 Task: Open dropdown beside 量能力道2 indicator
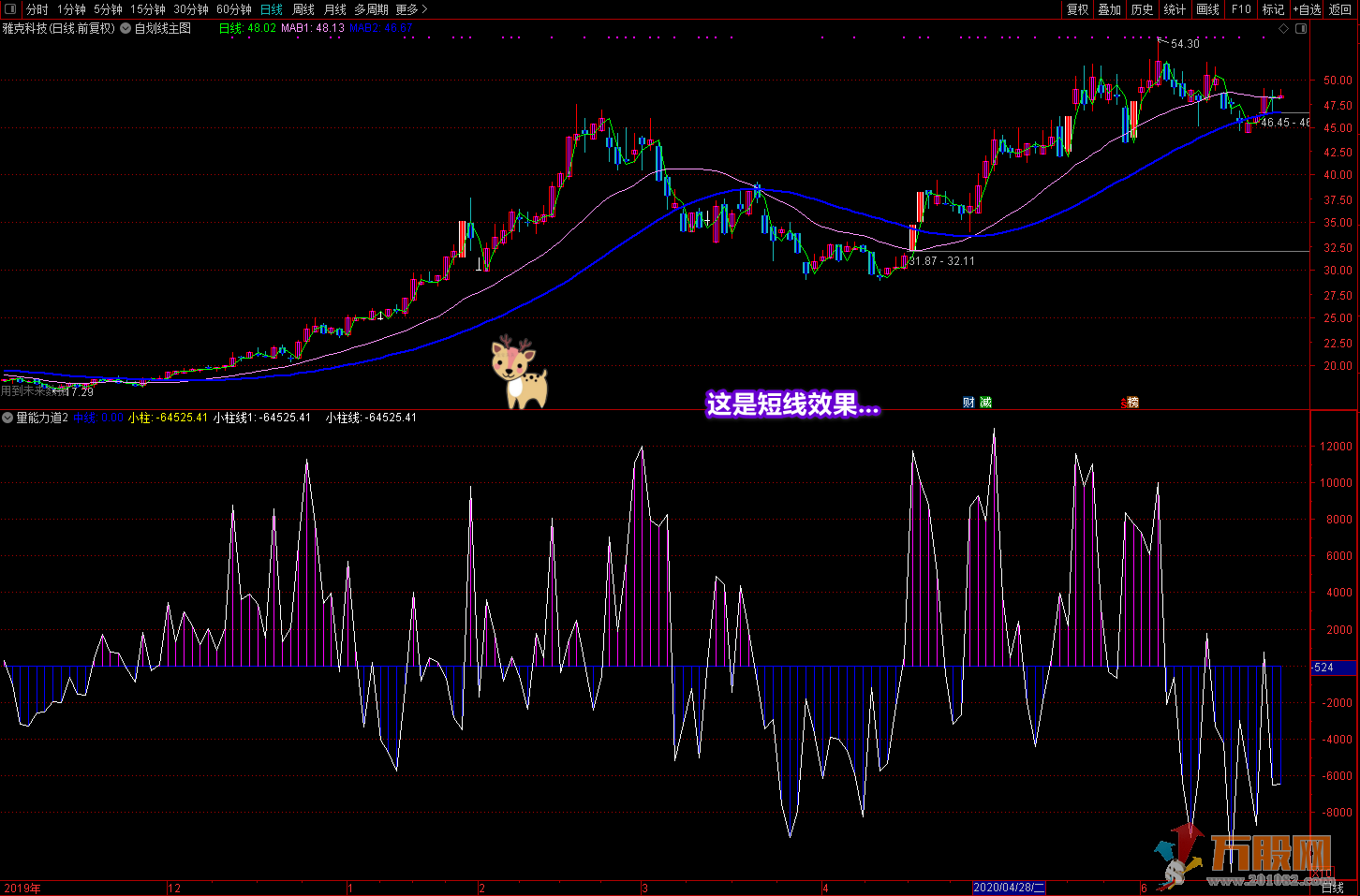7,418
